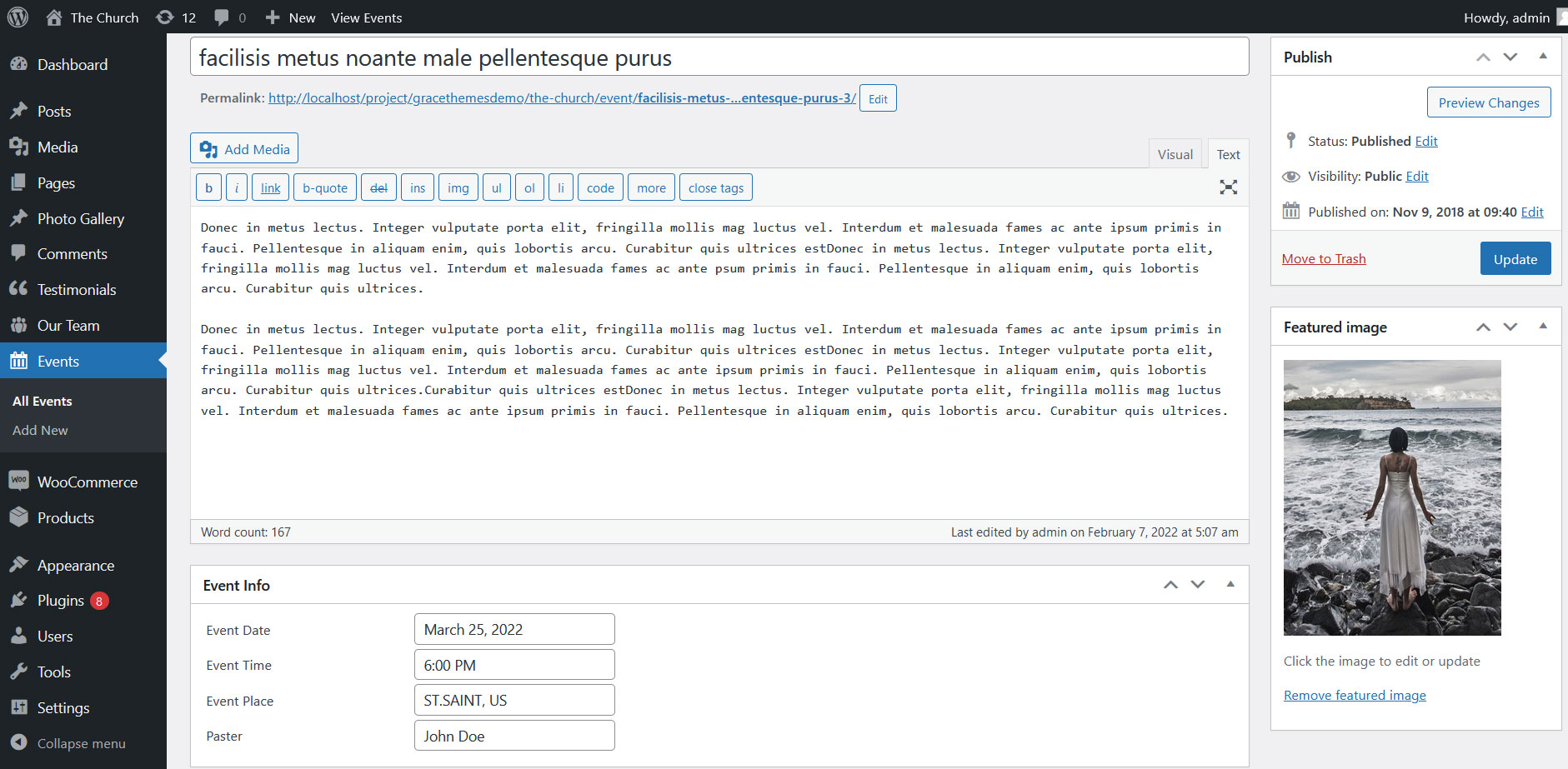Insert blockquote with b-quote button
This screenshot has height=769, width=1568.
point(325,187)
